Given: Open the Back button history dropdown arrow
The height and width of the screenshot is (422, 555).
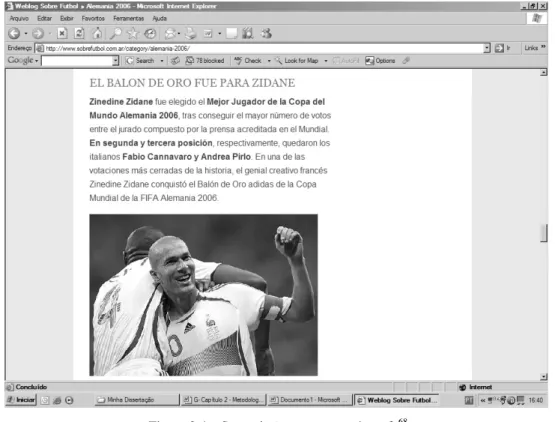Looking at the screenshot, I should coord(26,34).
